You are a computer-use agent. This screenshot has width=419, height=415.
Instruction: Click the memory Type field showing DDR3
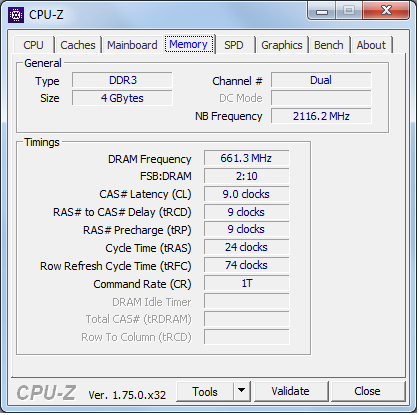(122, 80)
